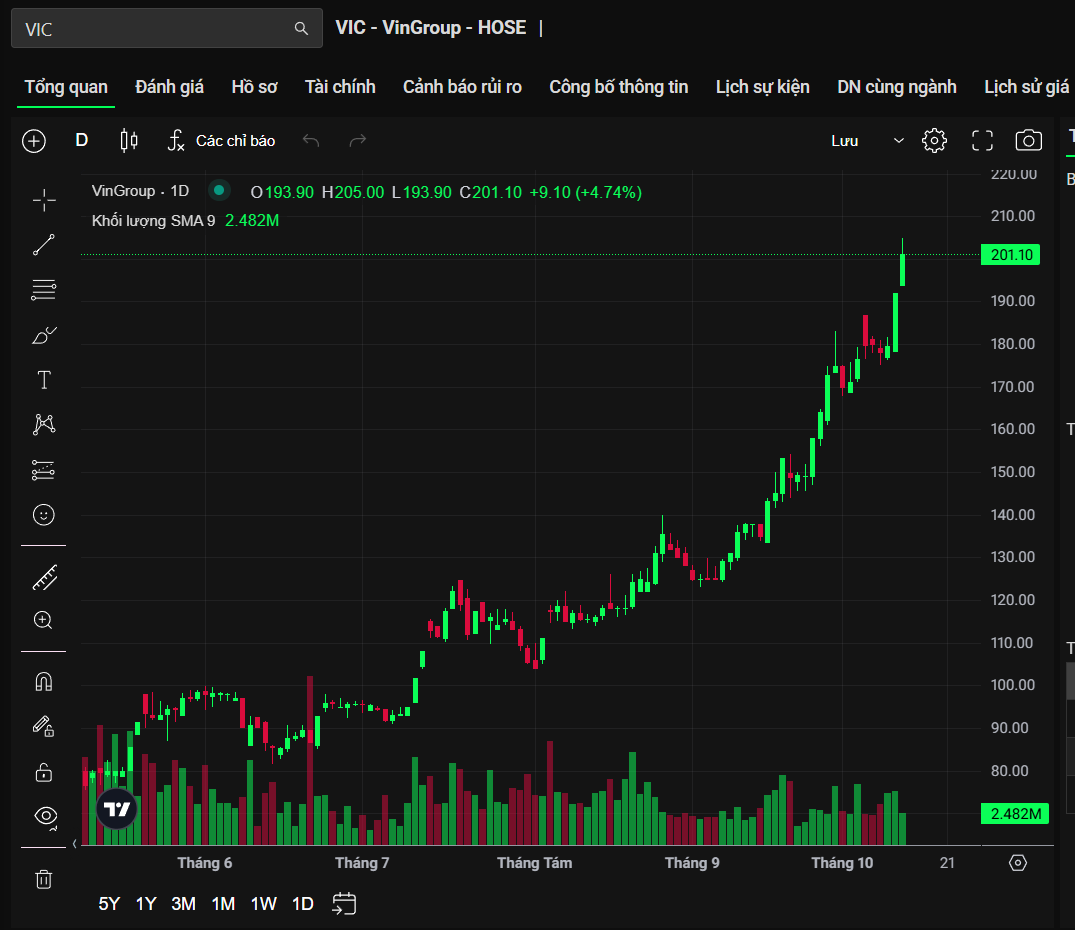Switch to the Tài chính tab
1075x930 pixels.
tap(340, 87)
